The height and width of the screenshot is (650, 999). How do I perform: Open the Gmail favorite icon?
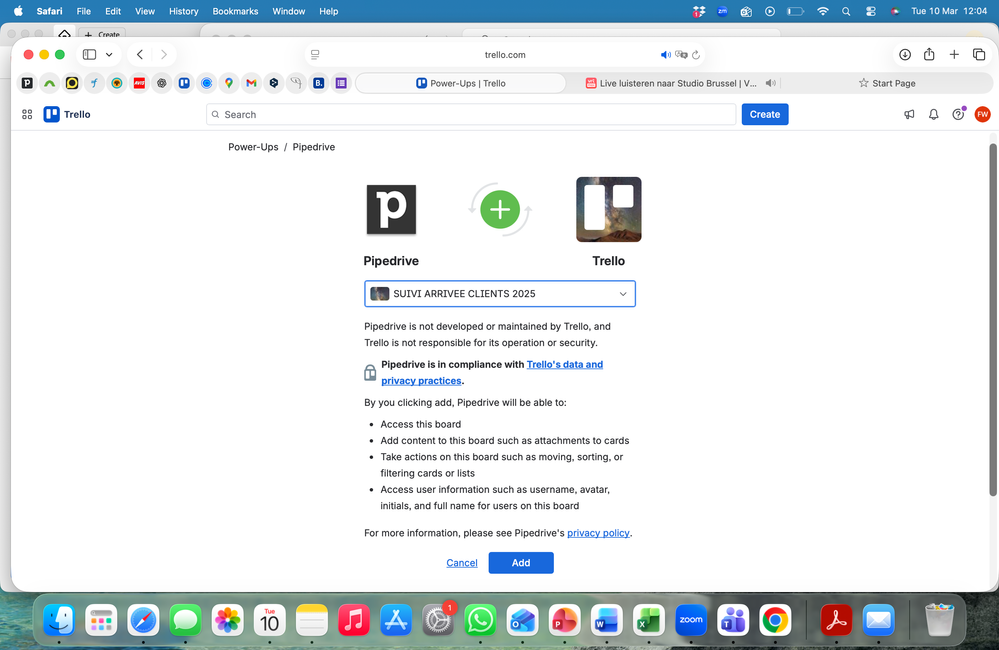251,83
